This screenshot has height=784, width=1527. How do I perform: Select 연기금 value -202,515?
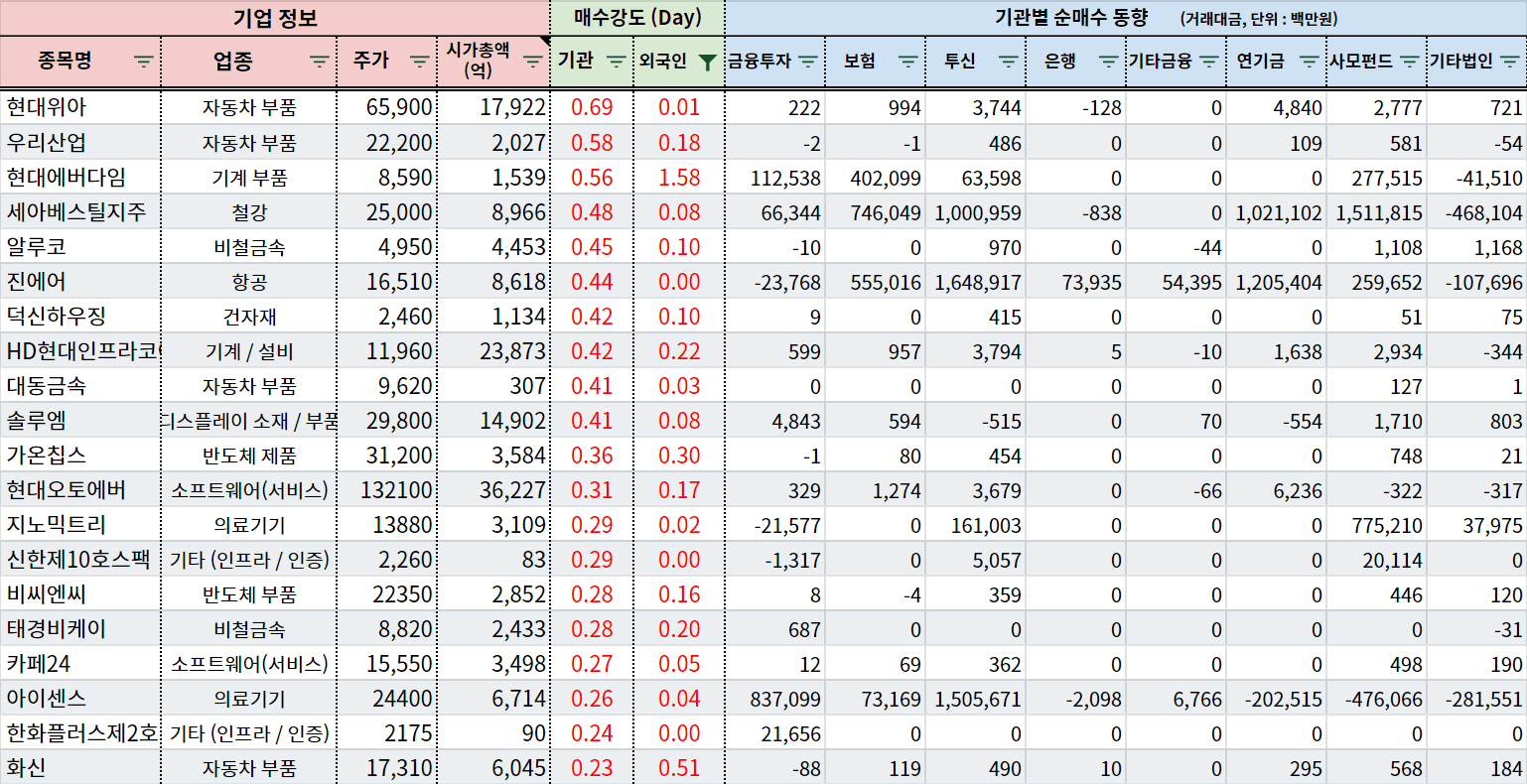click(1277, 699)
